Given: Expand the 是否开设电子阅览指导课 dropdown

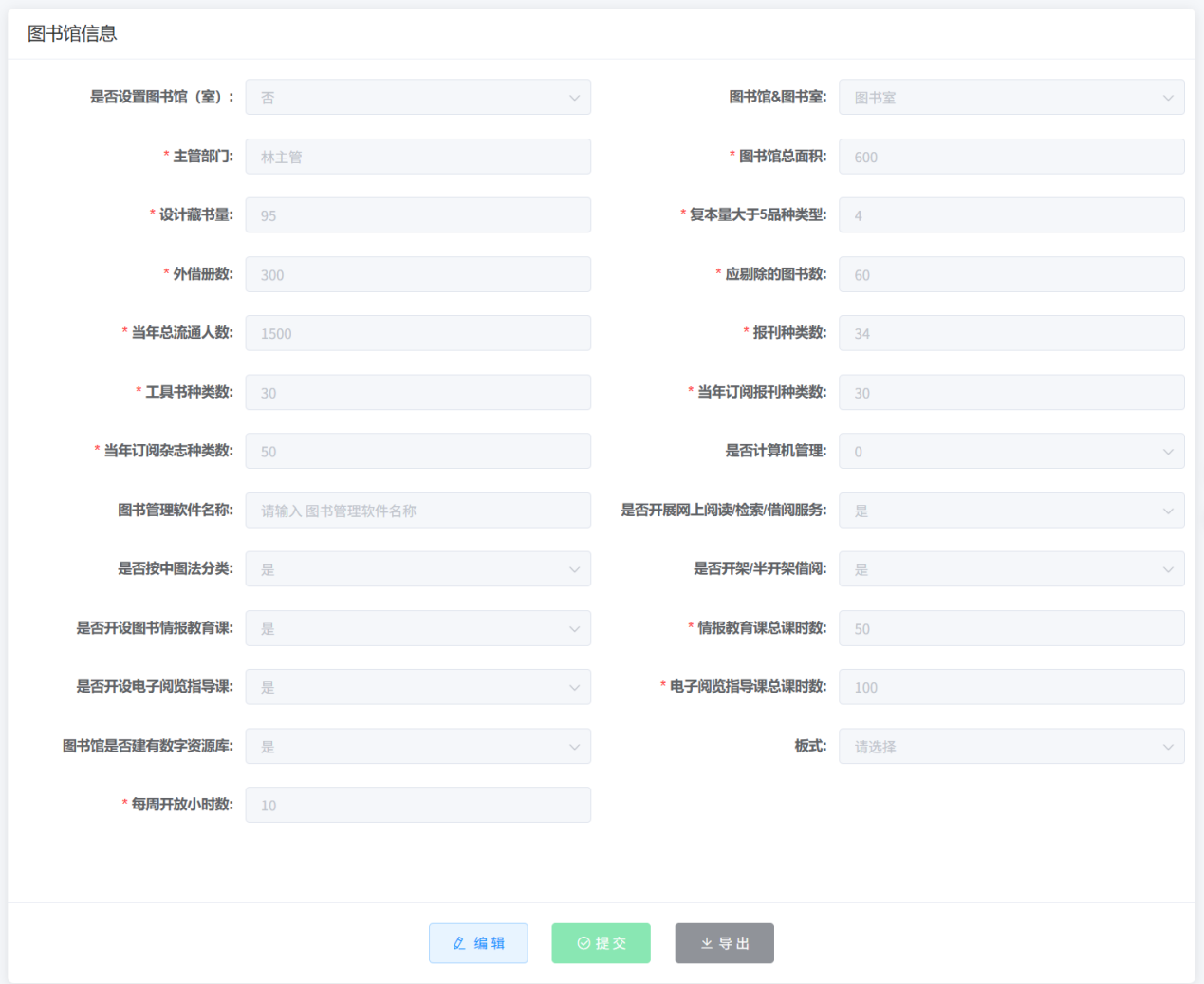Looking at the screenshot, I should click(x=417, y=687).
